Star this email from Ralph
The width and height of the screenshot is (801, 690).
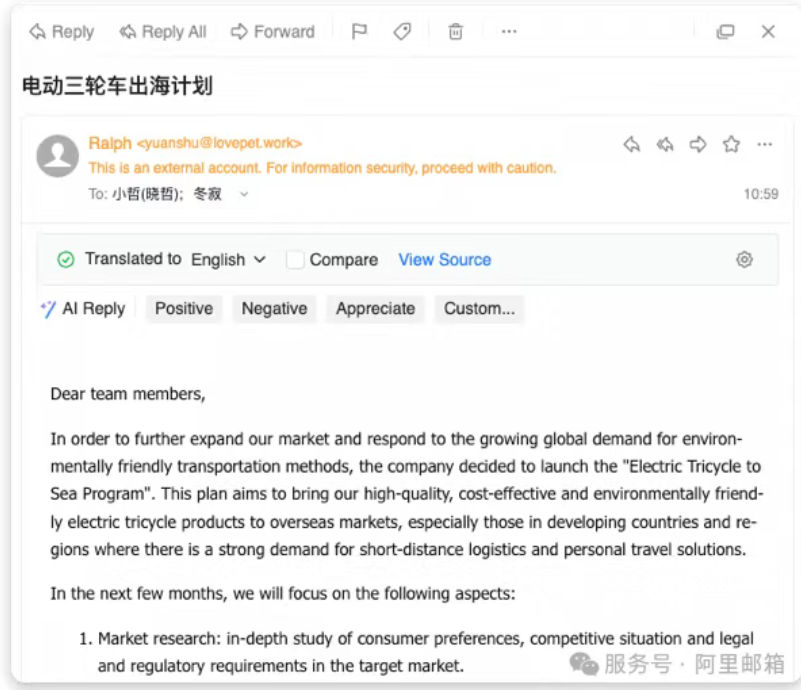tap(731, 145)
